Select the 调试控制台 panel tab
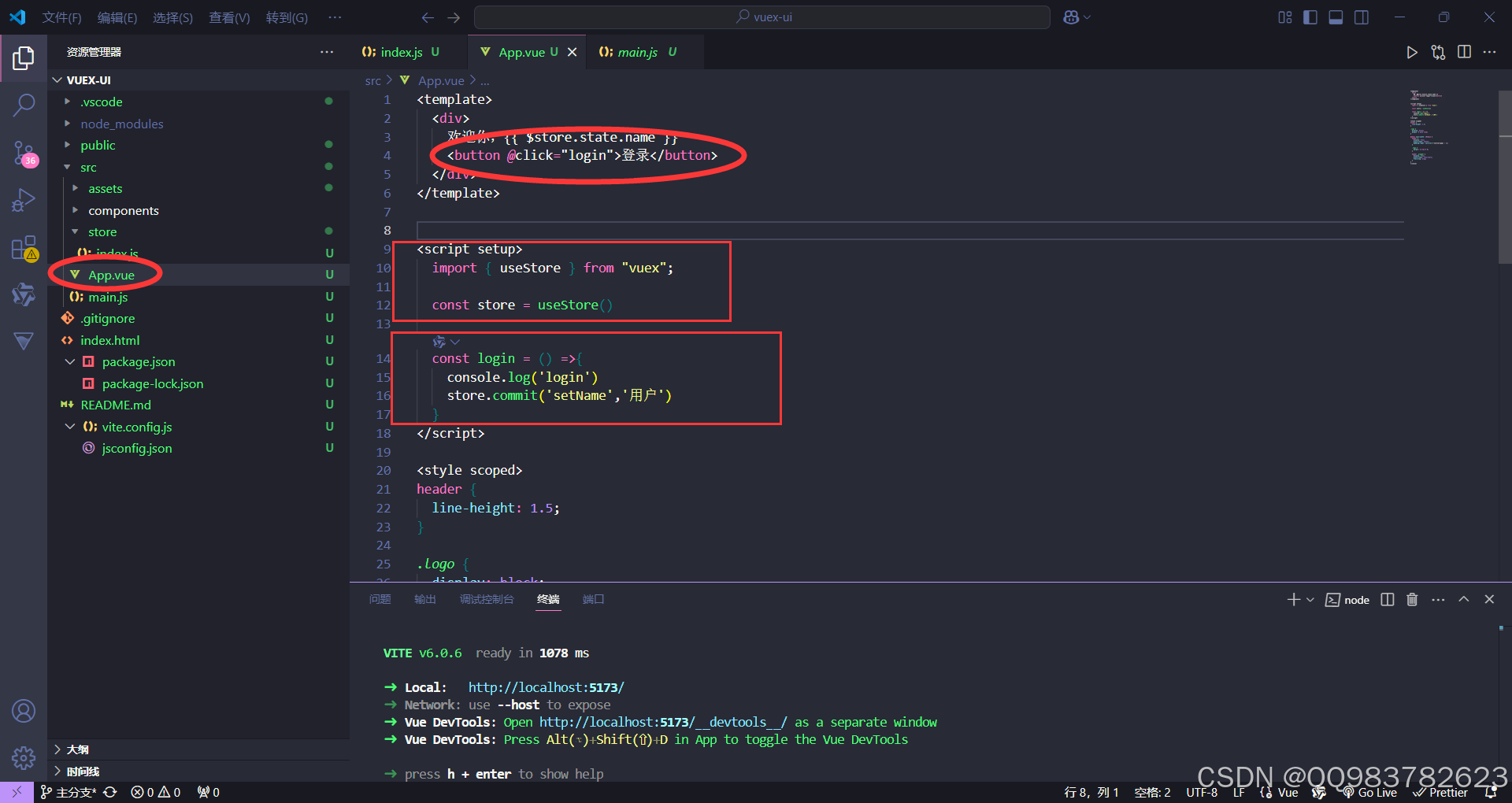This screenshot has height=803, width=1512. pos(487,600)
